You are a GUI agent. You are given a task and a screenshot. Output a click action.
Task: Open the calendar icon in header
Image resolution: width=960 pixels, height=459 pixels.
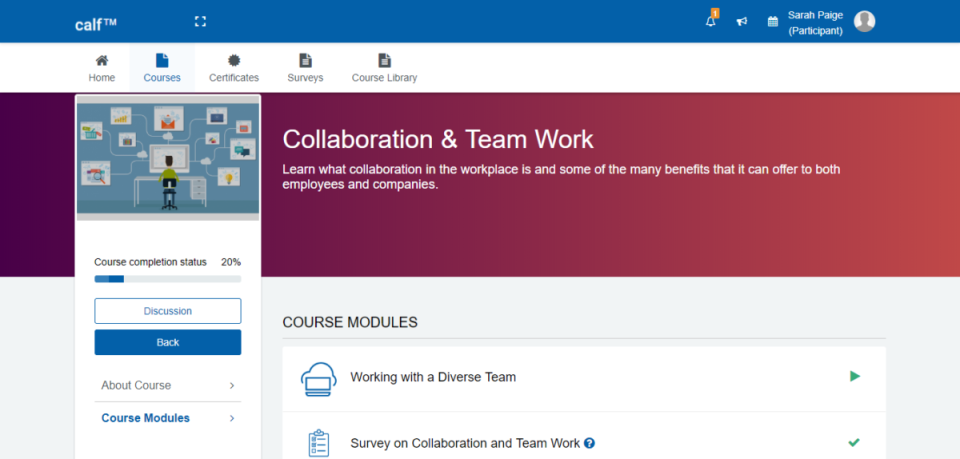(x=772, y=21)
